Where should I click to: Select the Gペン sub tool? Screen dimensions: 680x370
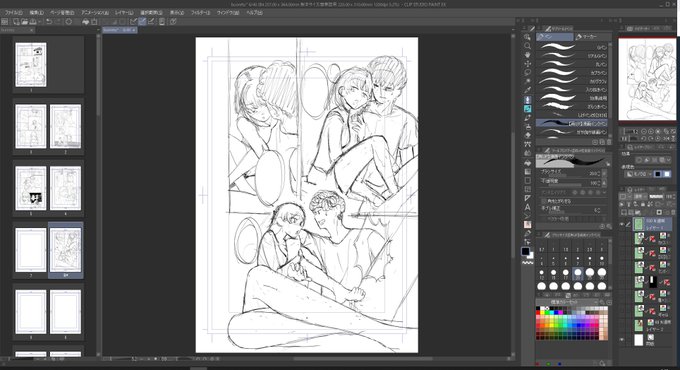(x=572, y=47)
